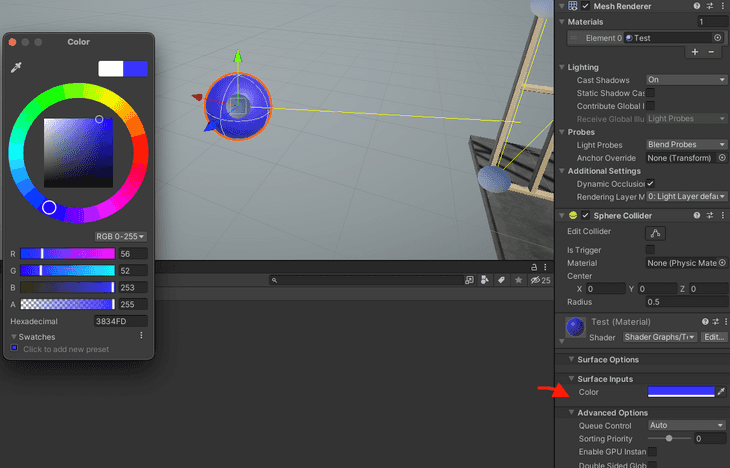Image resolution: width=730 pixels, height=468 pixels.
Task: Open the bottom panel three-dot menu
Action: [545, 267]
